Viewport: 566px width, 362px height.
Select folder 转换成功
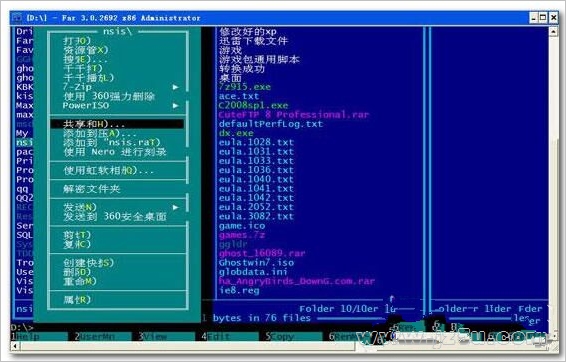point(241,69)
